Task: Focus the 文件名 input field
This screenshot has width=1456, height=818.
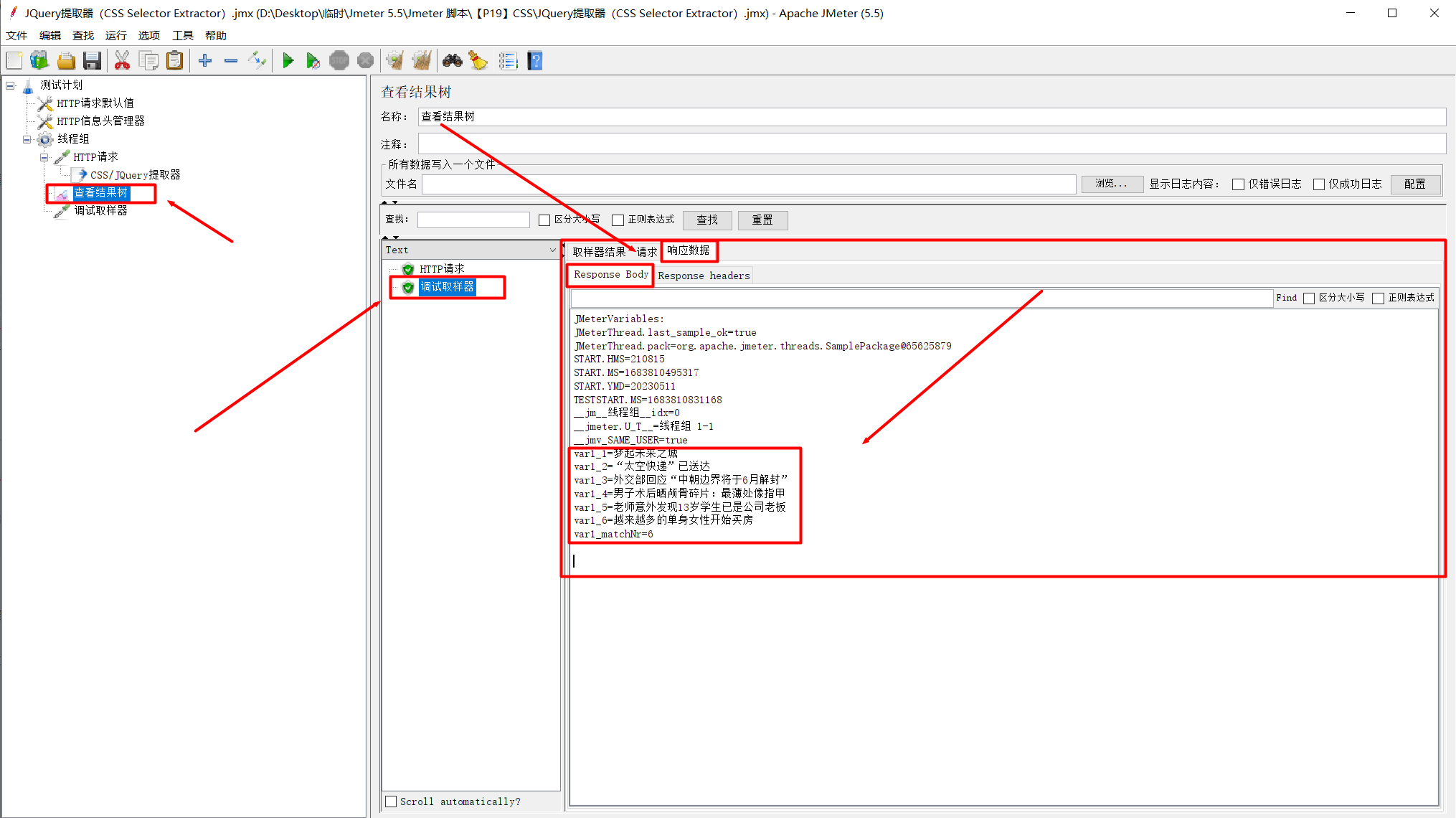Action: (749, 184)
